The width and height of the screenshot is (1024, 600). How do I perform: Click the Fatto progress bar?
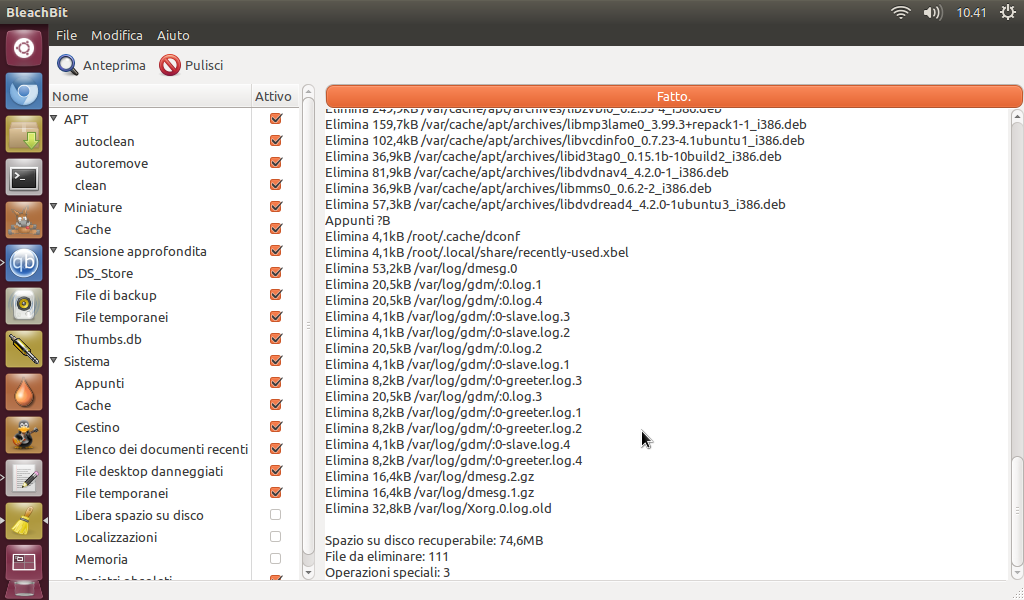tap(673, 97)
